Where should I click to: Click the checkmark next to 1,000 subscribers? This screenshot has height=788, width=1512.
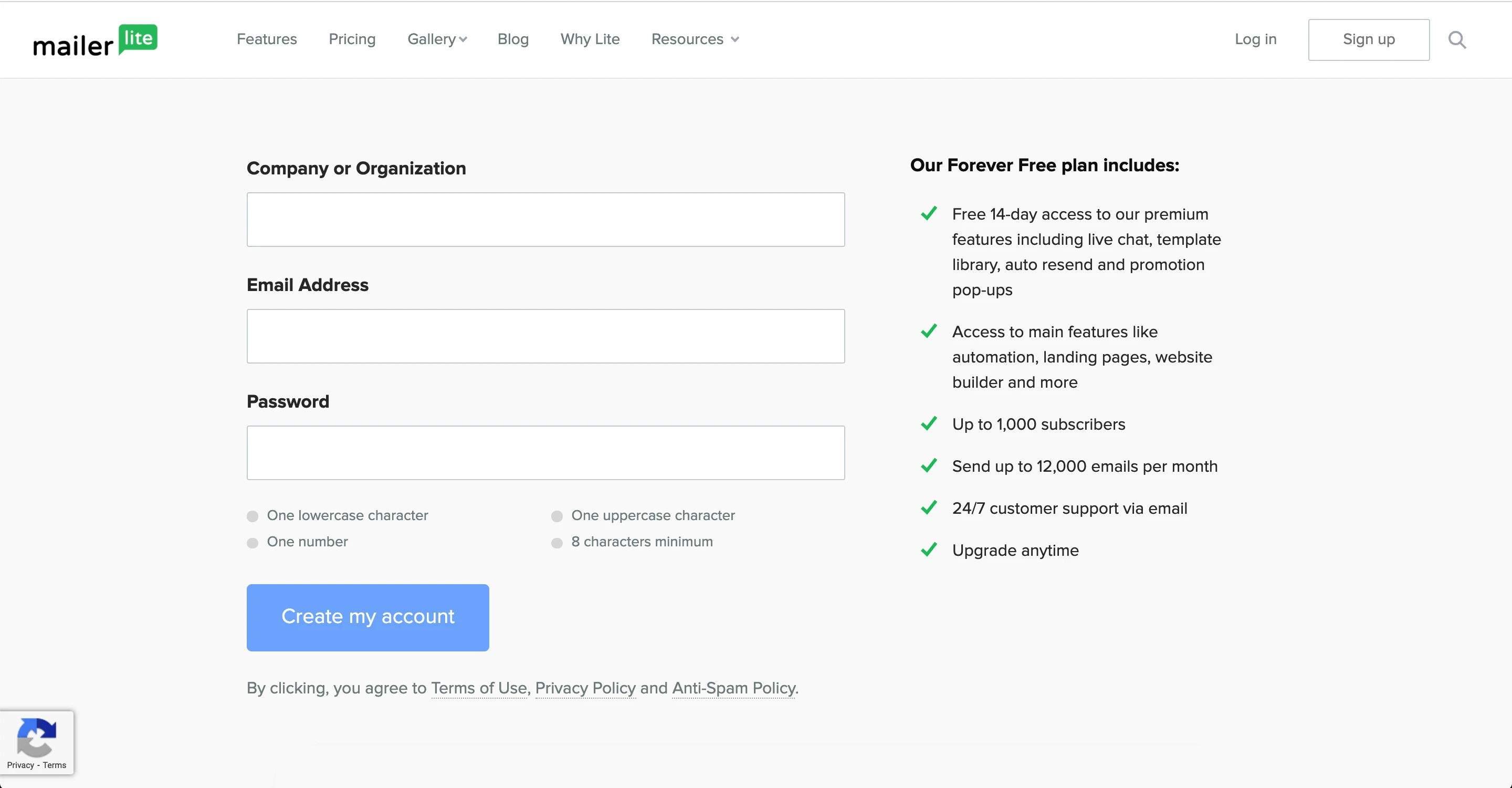click(929, 423)
